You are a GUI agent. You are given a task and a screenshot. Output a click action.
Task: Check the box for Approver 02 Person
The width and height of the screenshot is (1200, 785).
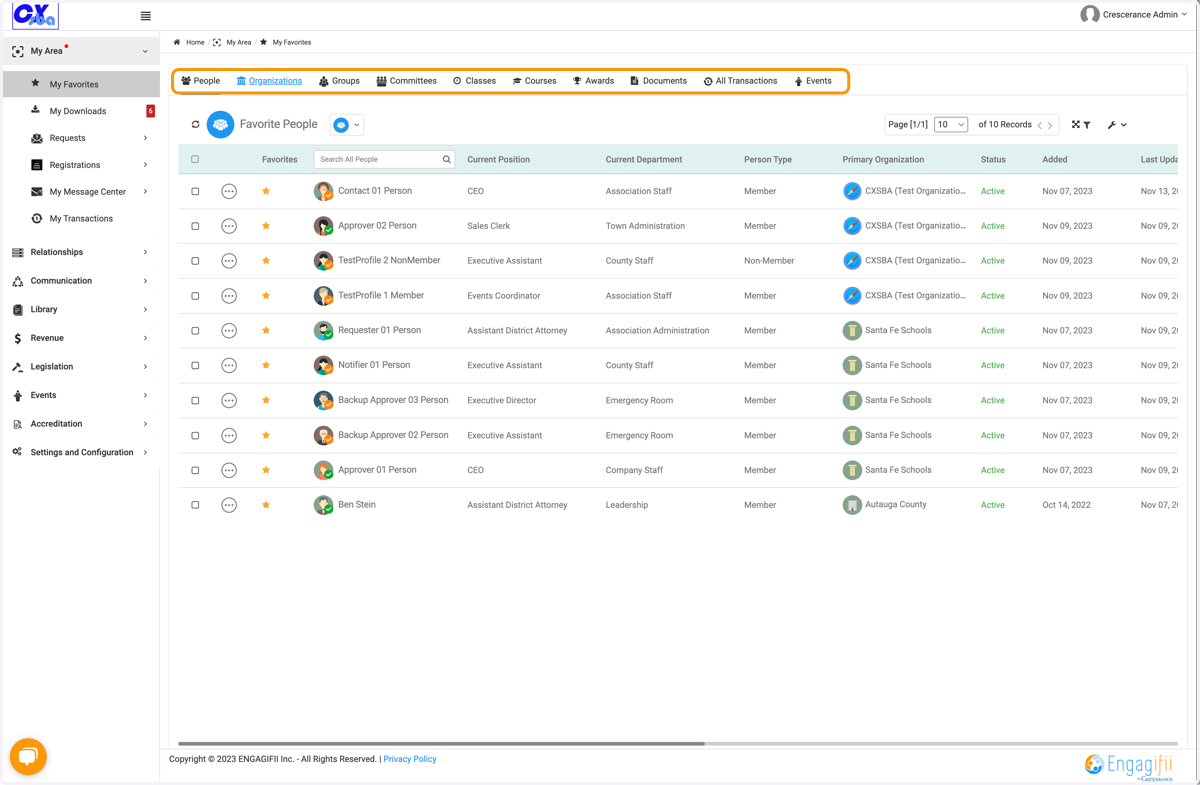pos(195,226)
